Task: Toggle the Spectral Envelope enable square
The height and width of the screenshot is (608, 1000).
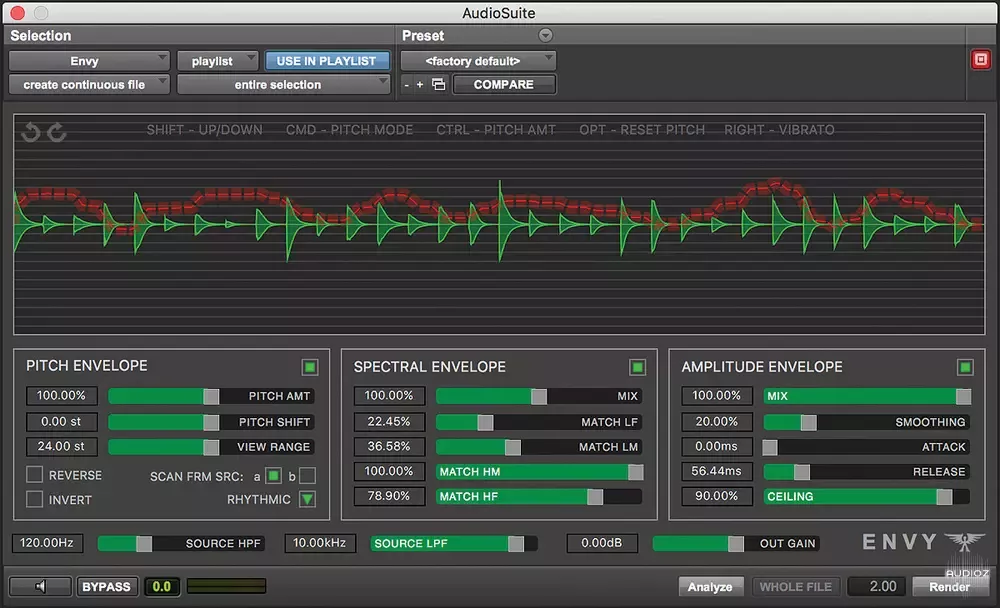Action: tap(637, 367)
